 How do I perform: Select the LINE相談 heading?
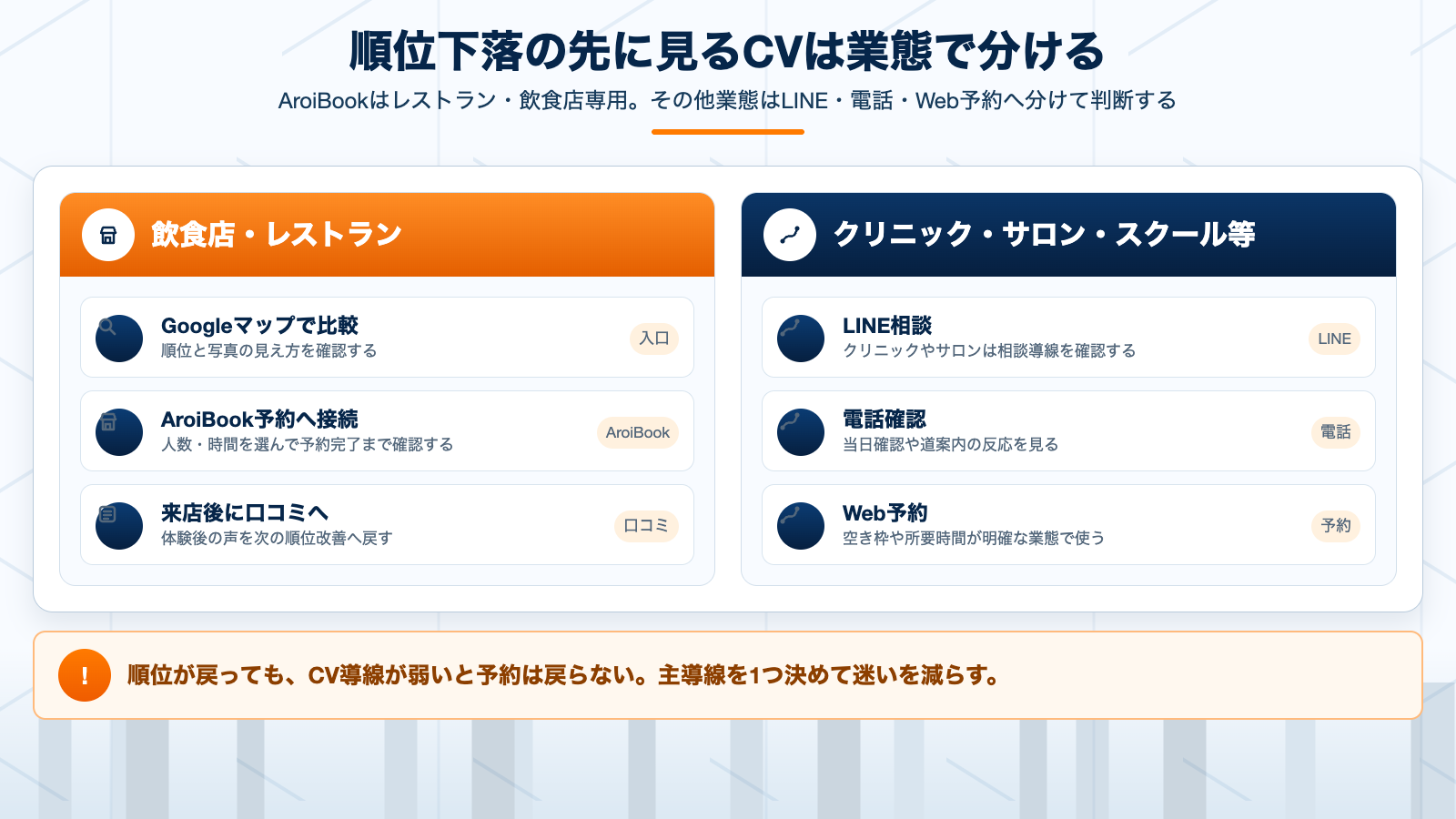point(887,326)
